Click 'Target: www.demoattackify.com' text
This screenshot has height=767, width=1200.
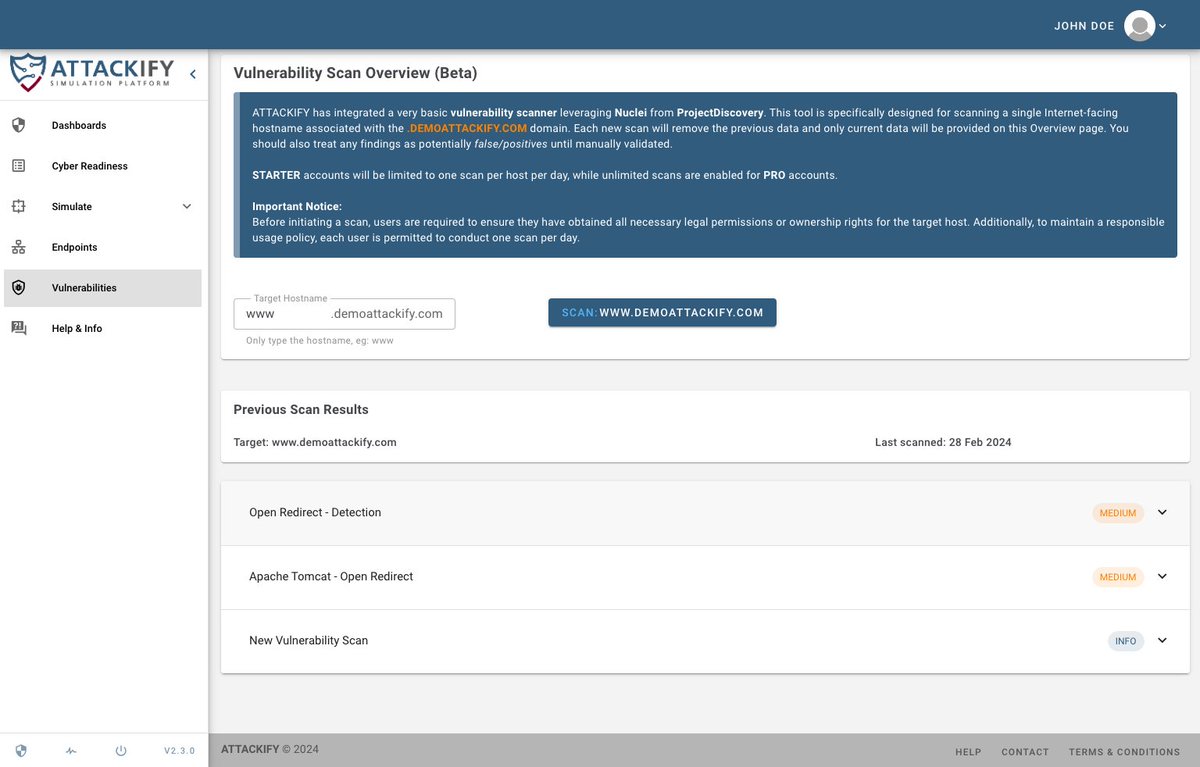point(315,442)
